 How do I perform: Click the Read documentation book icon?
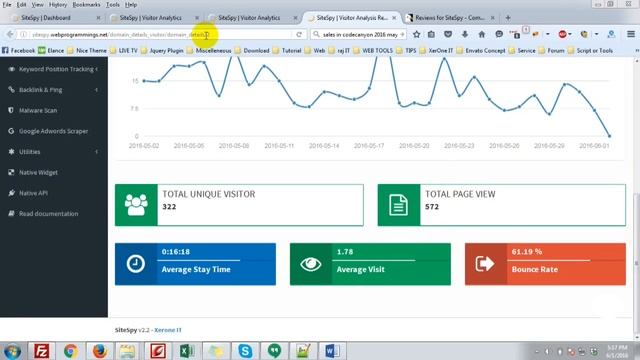point(11,213)
